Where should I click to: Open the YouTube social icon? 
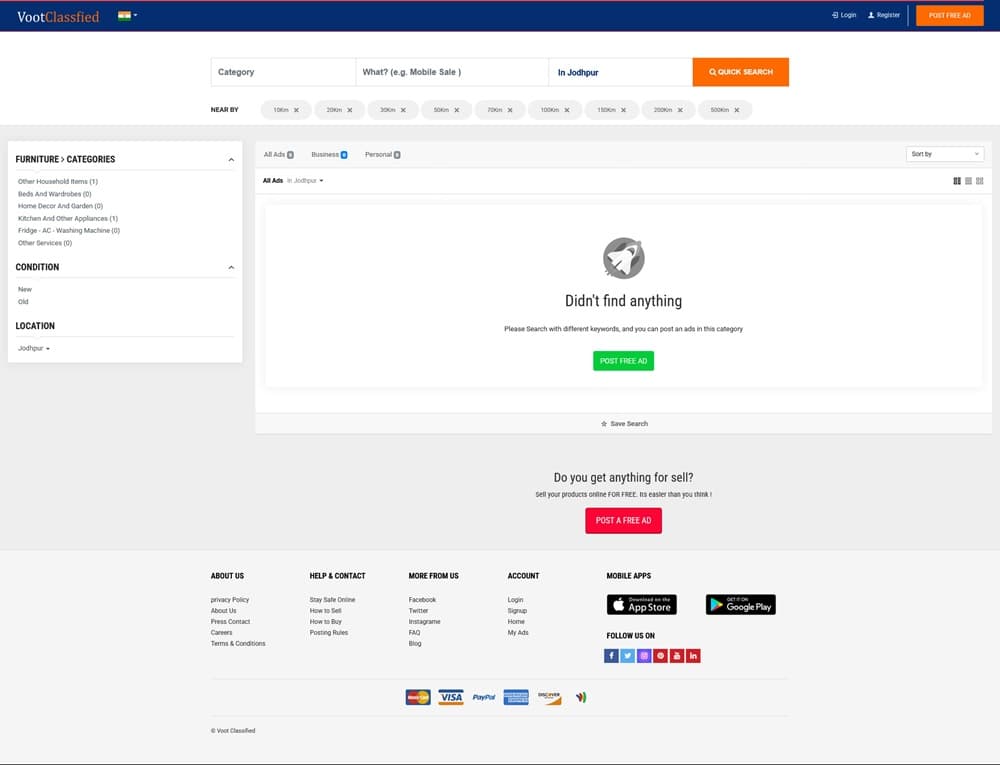tap(677, 656)
